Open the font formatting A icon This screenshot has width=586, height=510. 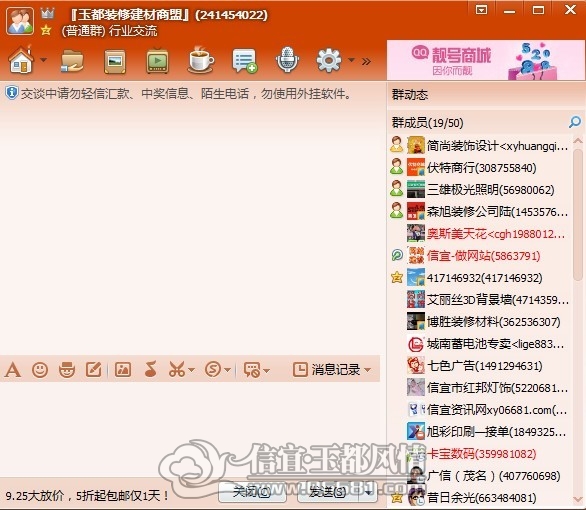tap(13, 370)
